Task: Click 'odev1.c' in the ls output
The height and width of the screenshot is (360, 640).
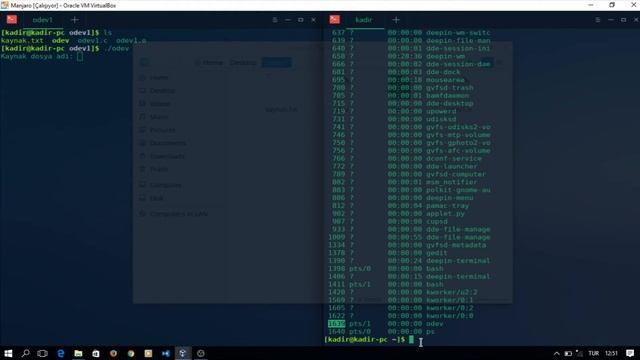Action: (x=93, y=40)
